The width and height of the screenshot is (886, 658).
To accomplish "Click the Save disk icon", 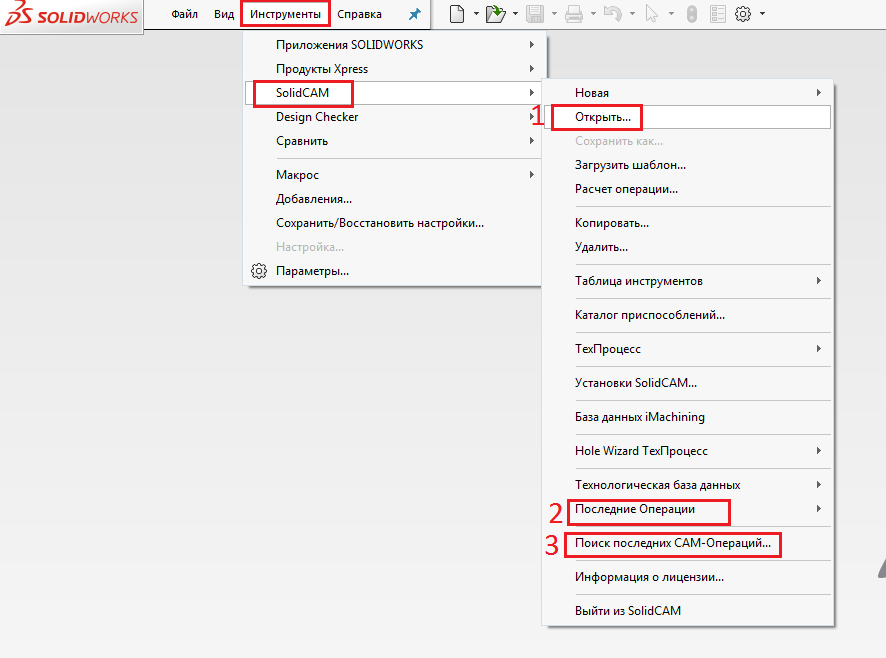I will (535, 14).
